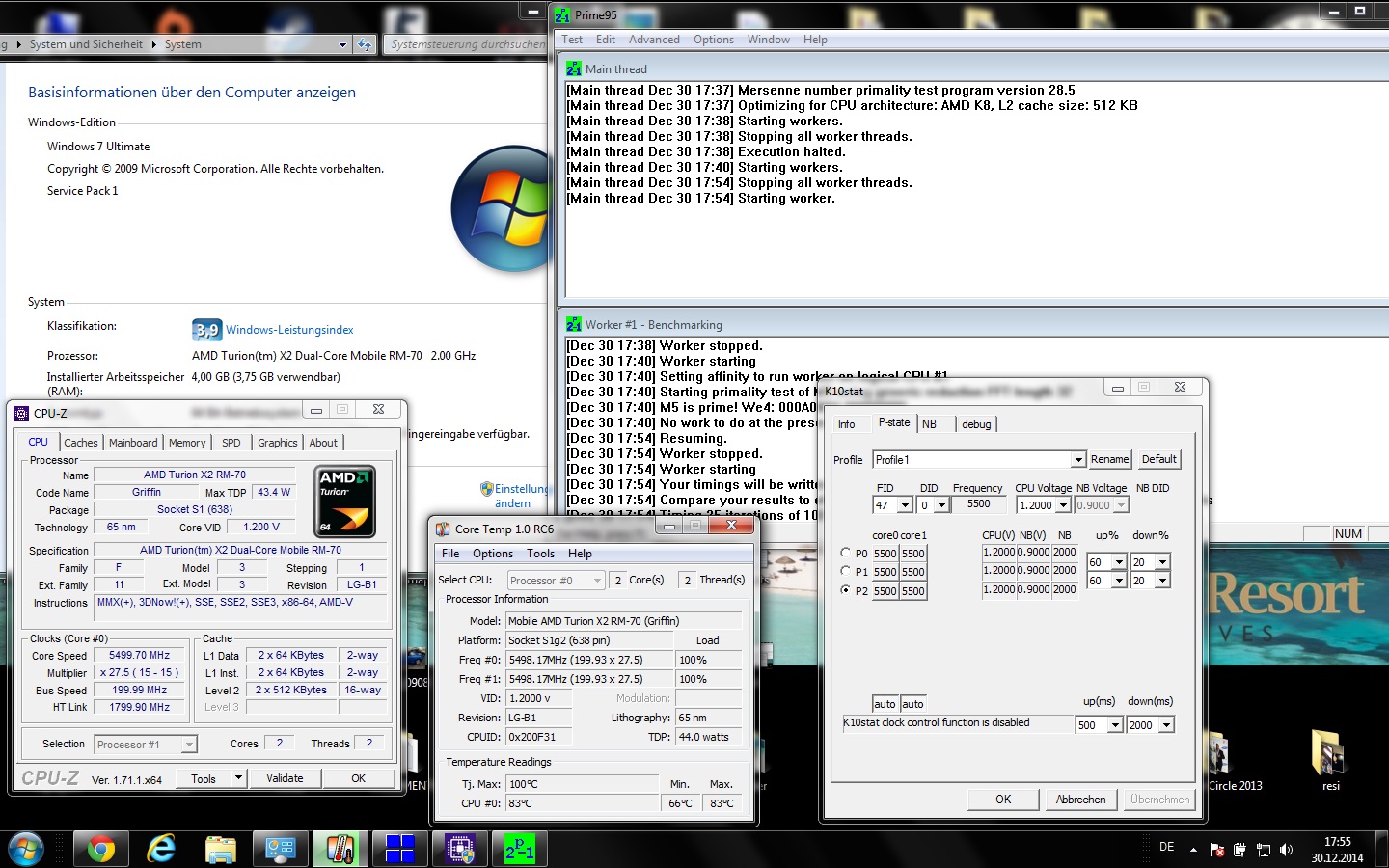Open the Options menu in Prime95
The height and width of the screenshot is (868, 1389).
tap(714, 40)
